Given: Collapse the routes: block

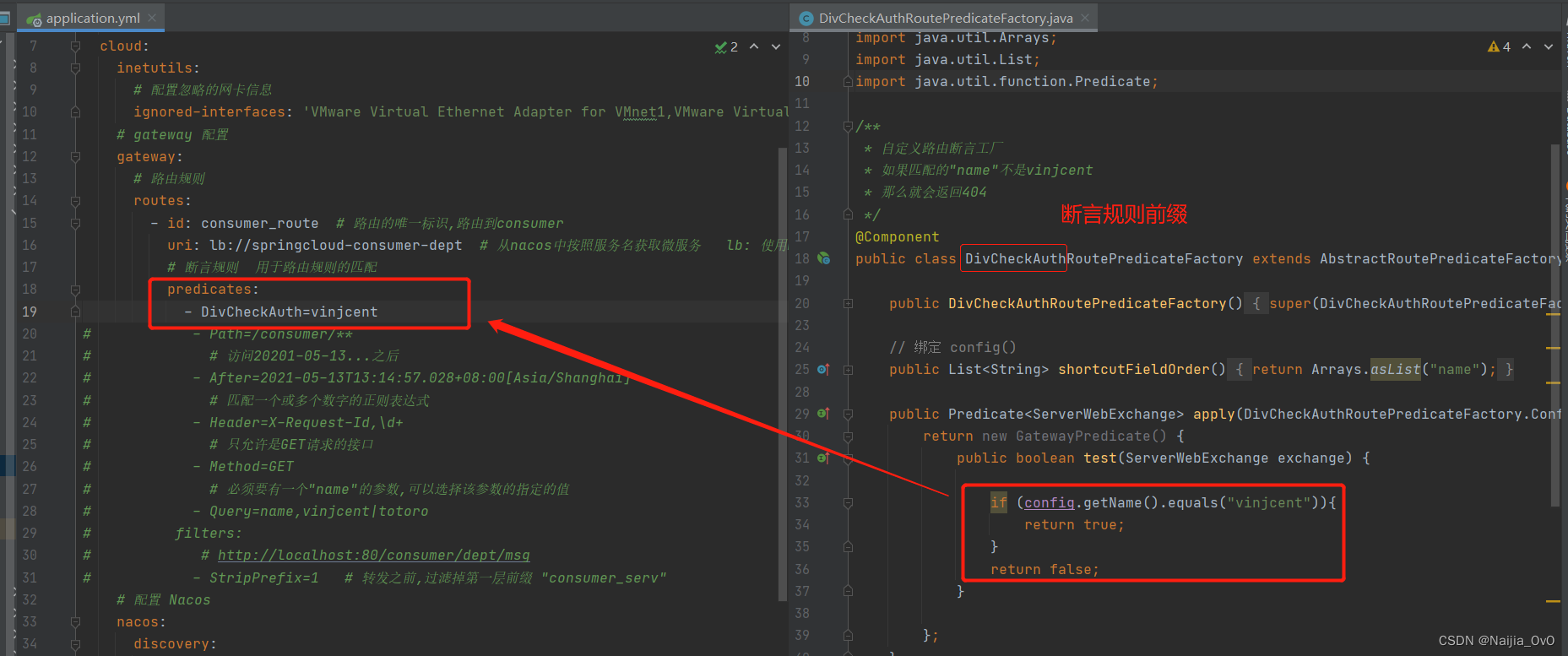Looking at the screenshot, I should pyautogui.click(x=75, y=200).
